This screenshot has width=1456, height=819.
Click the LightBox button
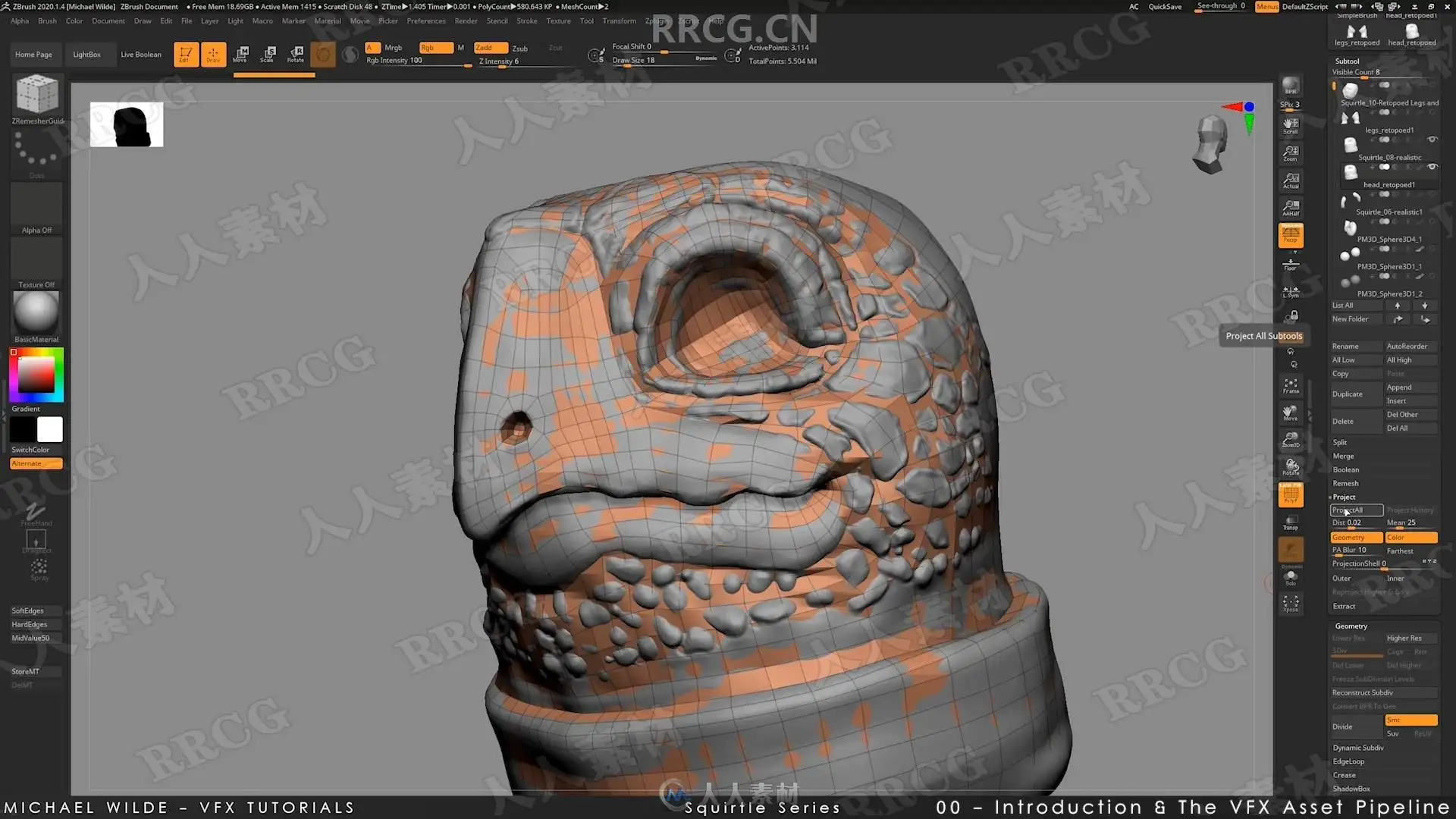tap(86, 55)
